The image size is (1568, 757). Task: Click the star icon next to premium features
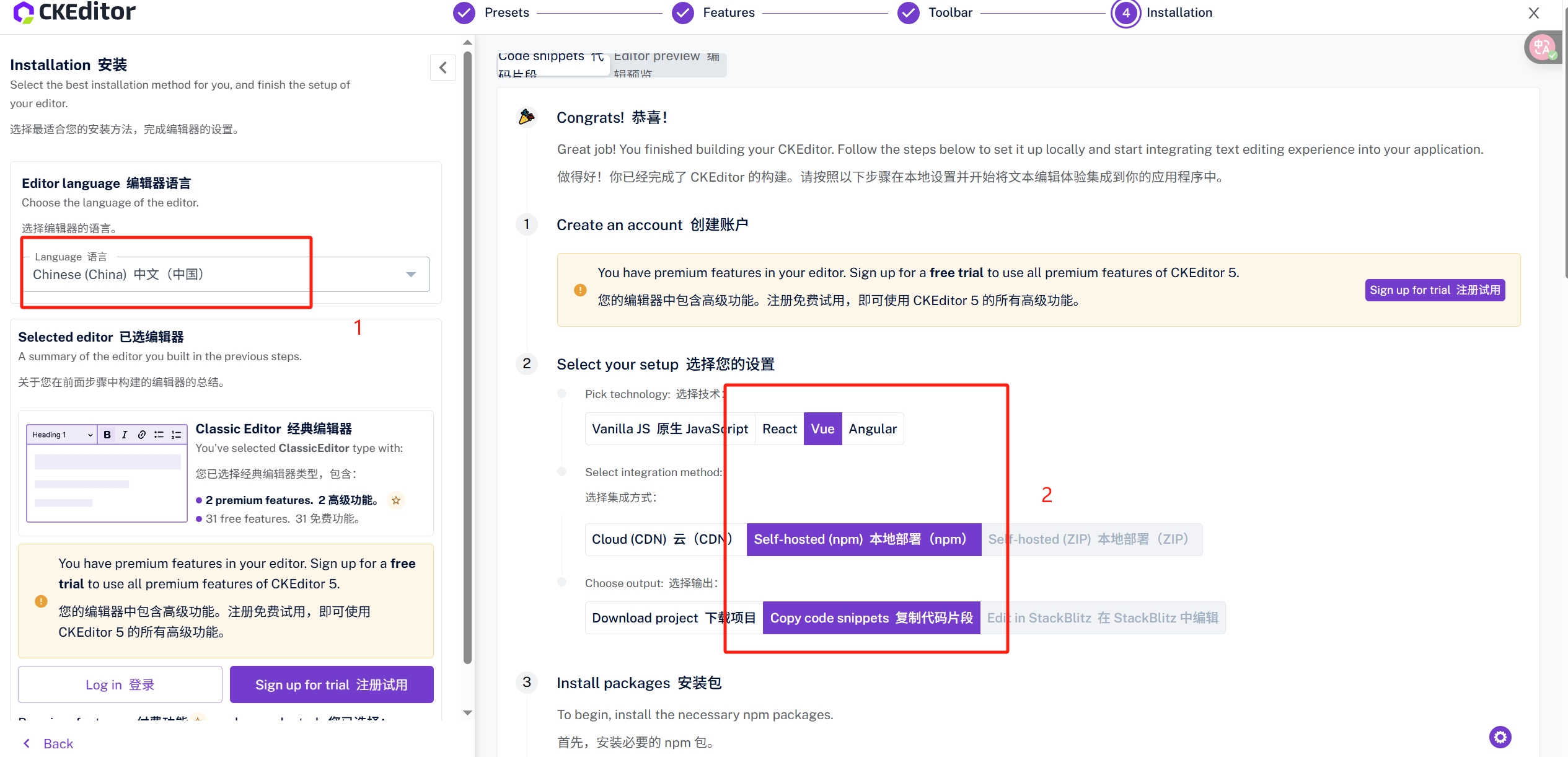pyautogui.click(x=396, y=500)
